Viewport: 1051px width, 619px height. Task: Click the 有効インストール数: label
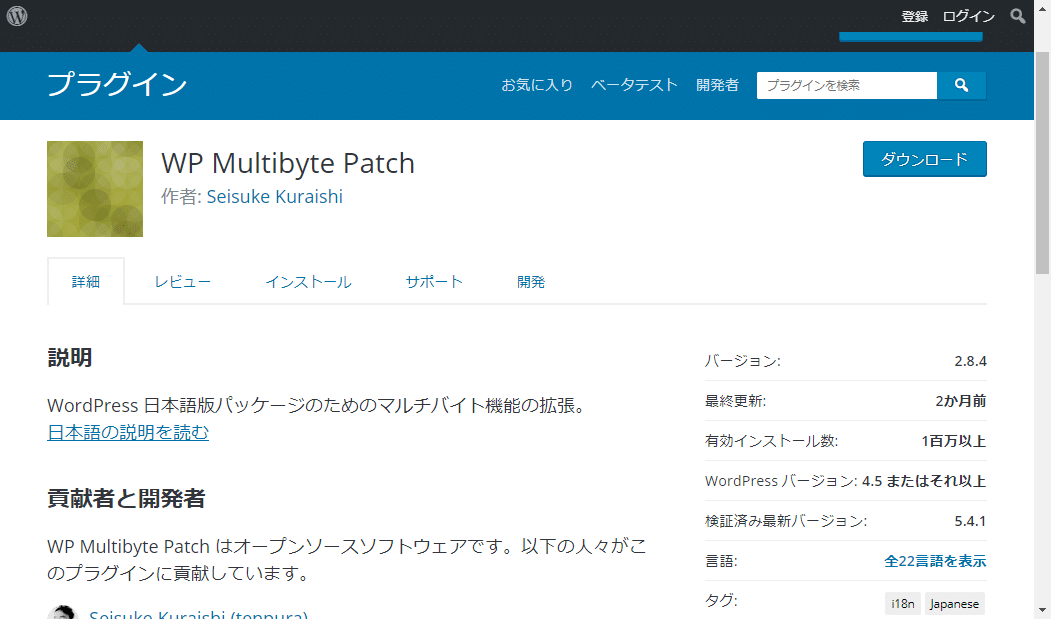[x=771, y=441]
